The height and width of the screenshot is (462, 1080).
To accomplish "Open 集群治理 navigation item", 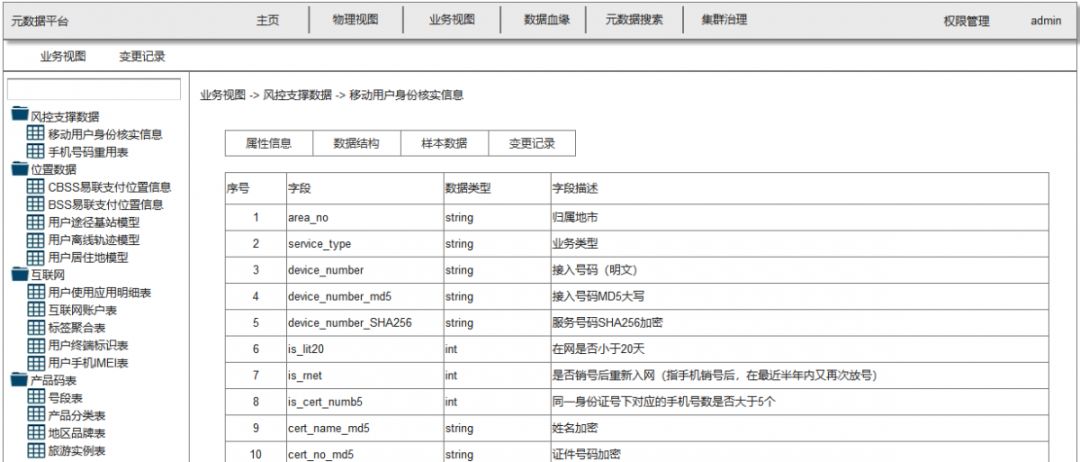I will (725, 20).
